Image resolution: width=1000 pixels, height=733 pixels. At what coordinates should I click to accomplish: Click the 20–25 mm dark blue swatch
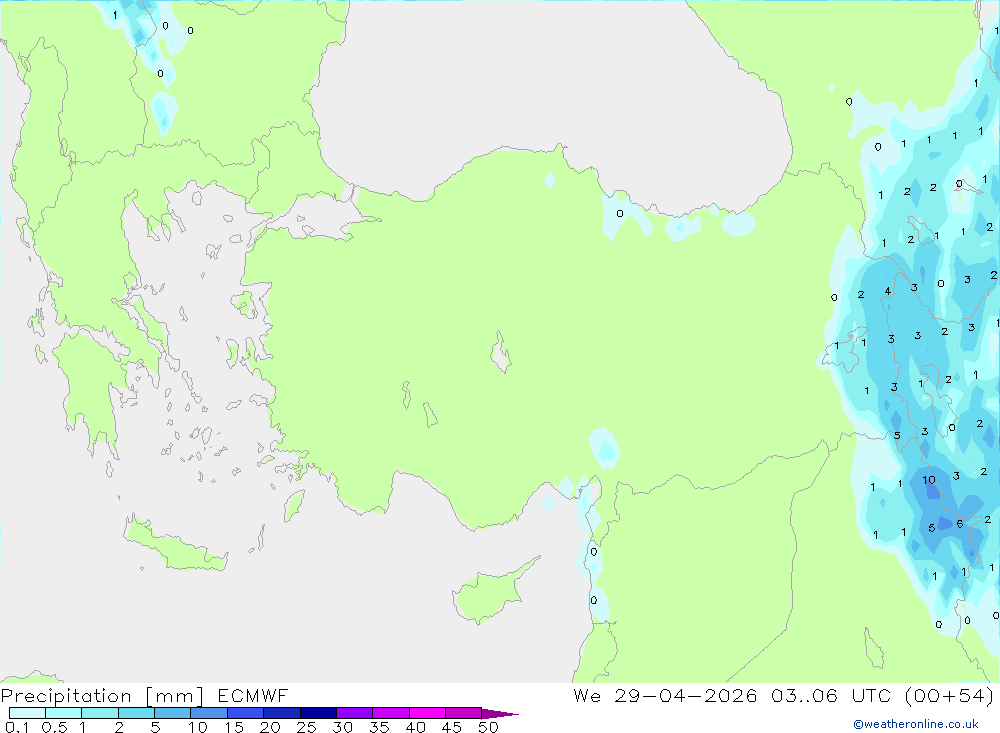[x=281, y=713]
